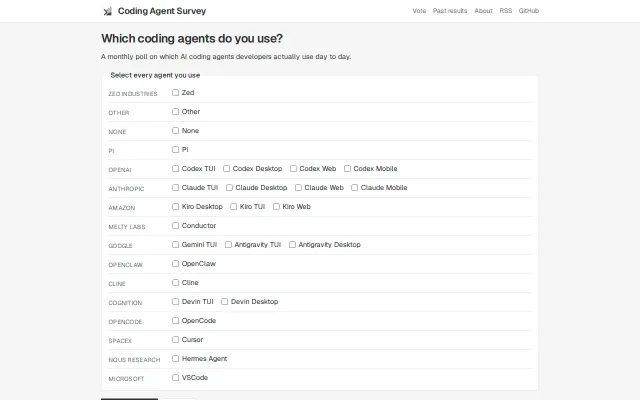This screenshot has width=640, height=400.
Task: Click the NOUS RESEARCH vendor label
Action: tap(134, 360)
